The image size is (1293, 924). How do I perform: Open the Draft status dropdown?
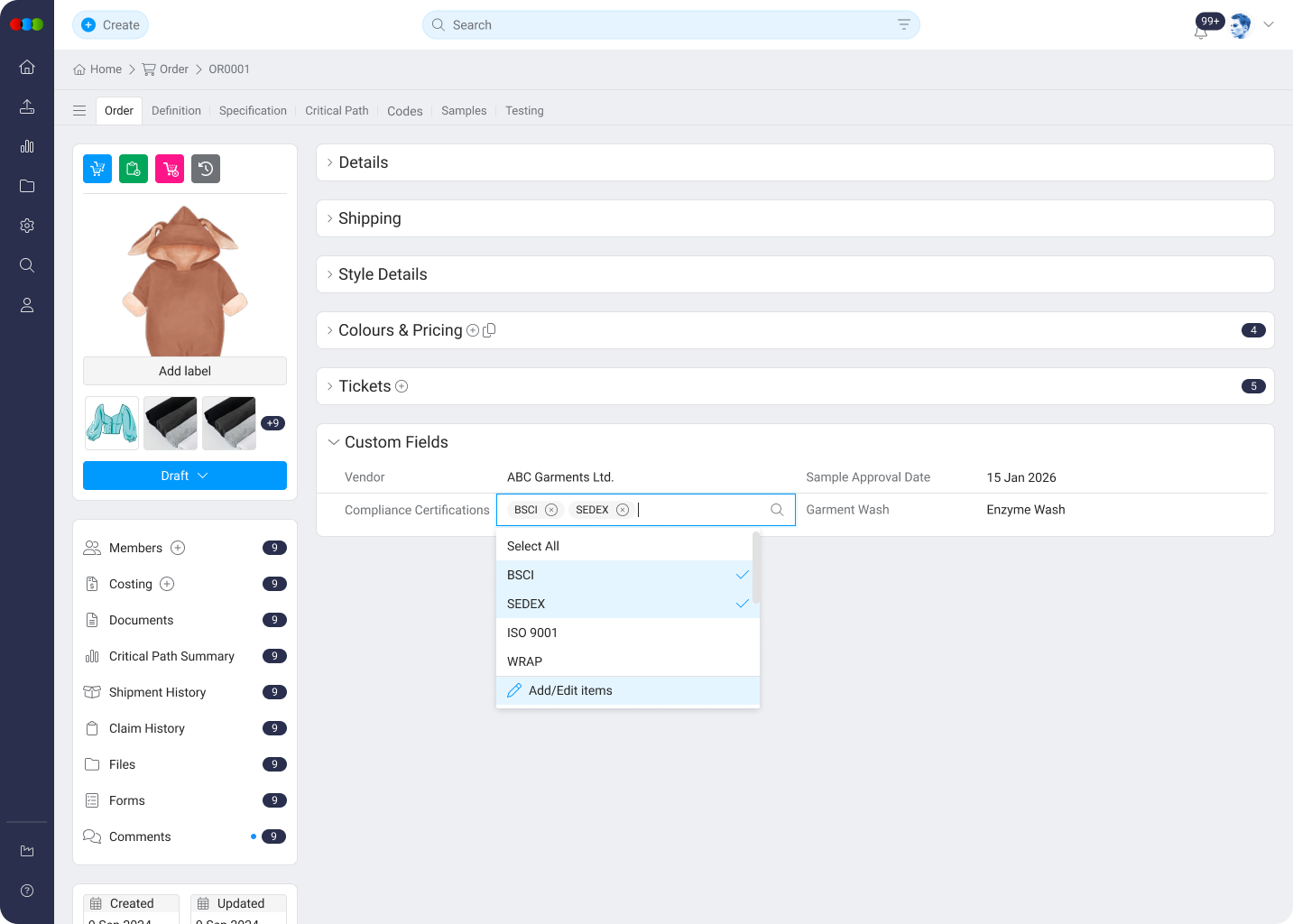coord(184,476)
